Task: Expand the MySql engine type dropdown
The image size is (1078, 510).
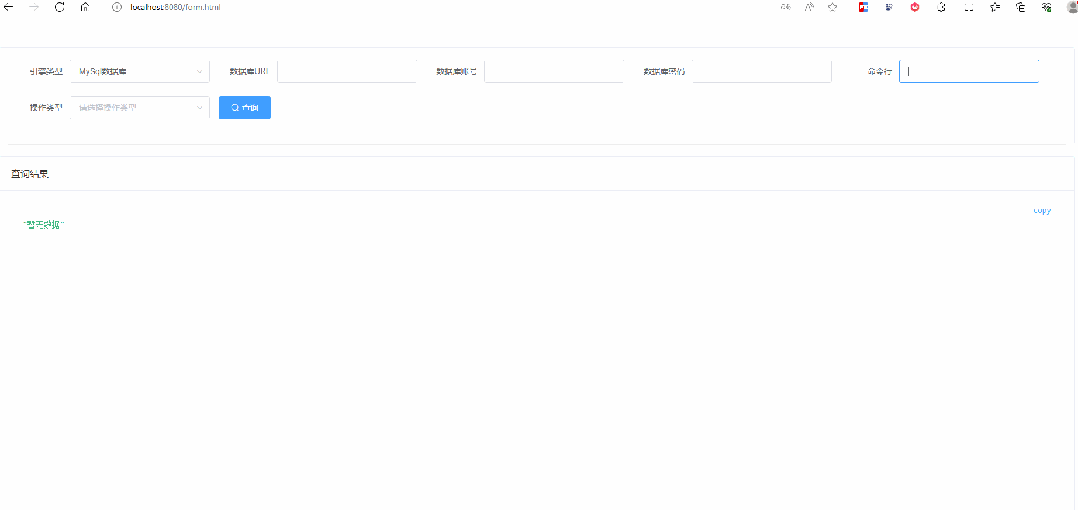Action: [140, 71]
